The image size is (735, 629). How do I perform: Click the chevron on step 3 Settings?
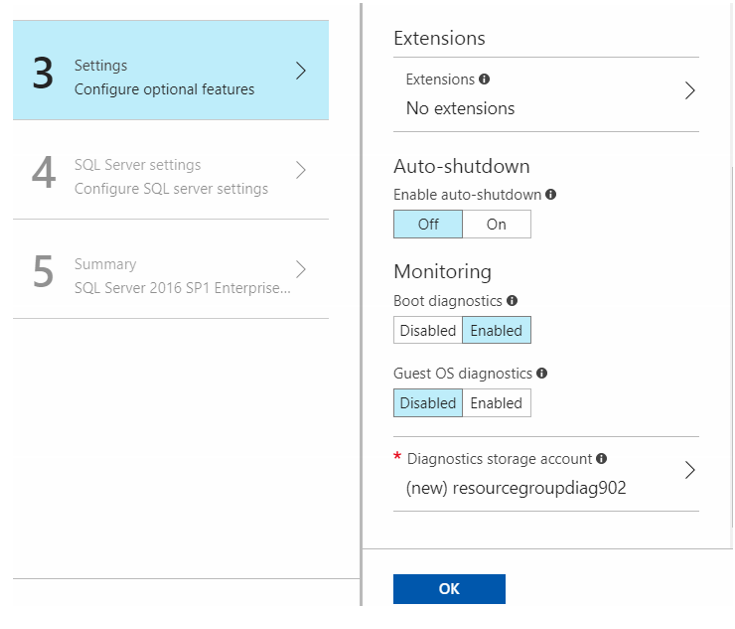[x=301, y=71]
